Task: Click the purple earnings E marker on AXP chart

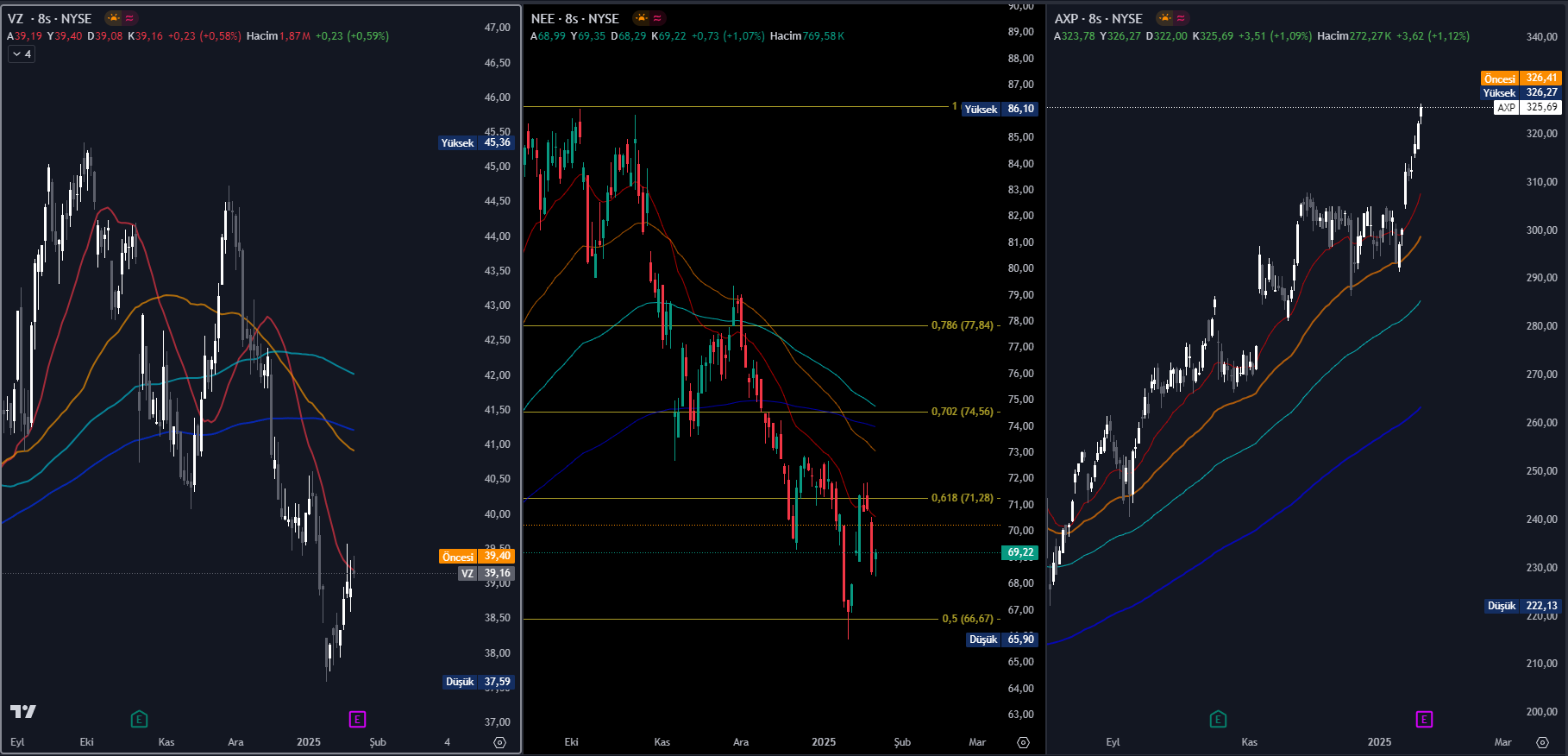Action: pos(1424,719)
